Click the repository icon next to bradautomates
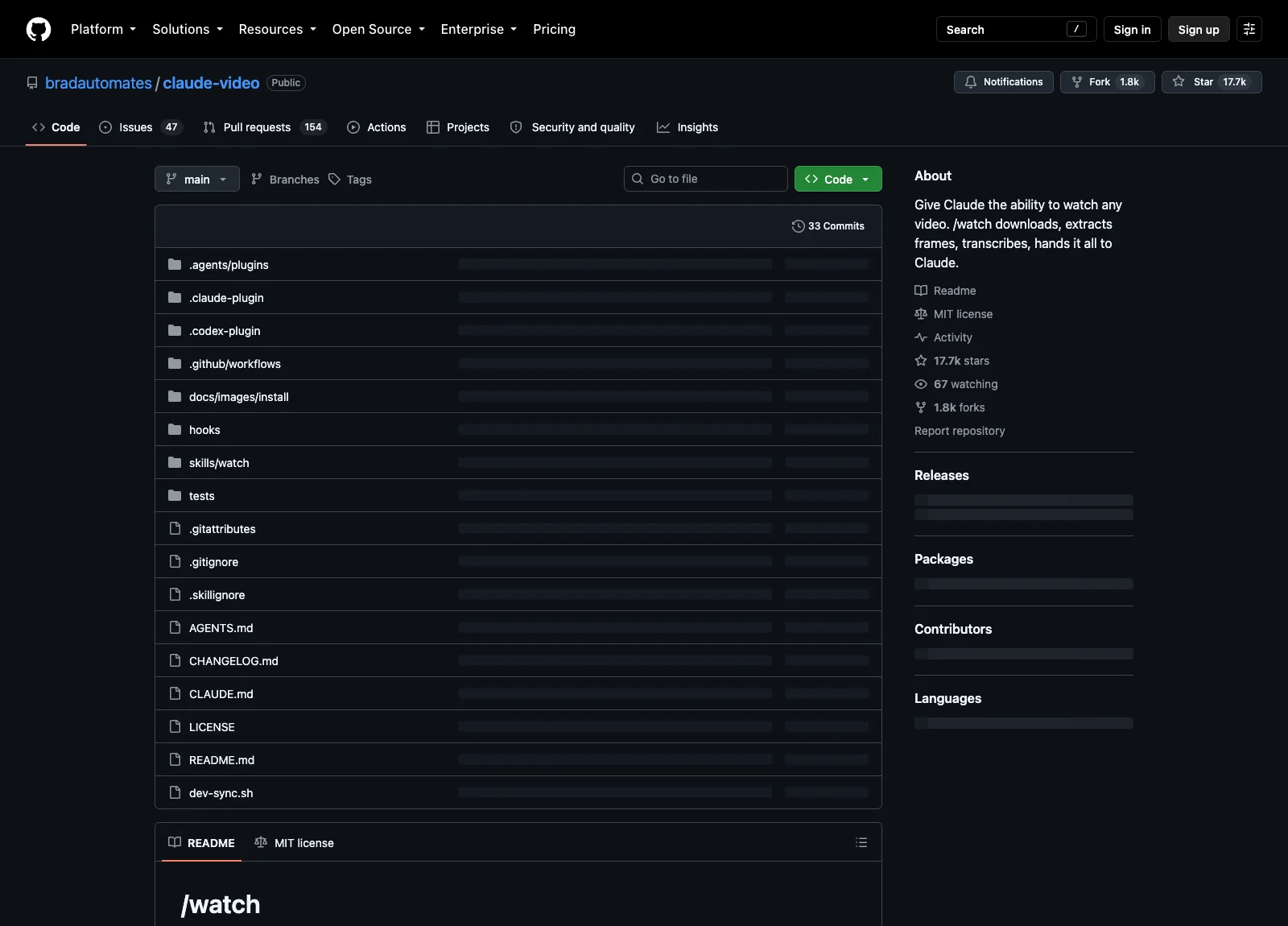Screen dimensions: 1288x926 tap(32, 83)
